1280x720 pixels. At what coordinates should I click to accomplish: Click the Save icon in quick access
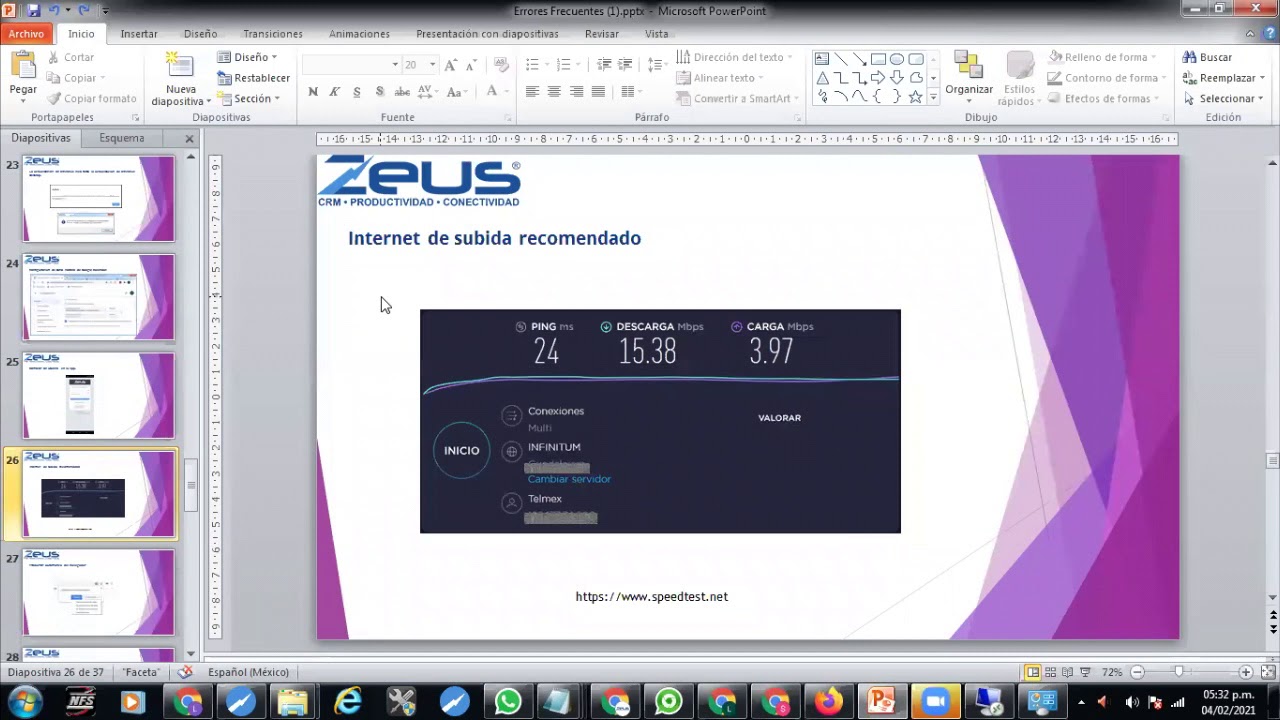coord(35,10)
